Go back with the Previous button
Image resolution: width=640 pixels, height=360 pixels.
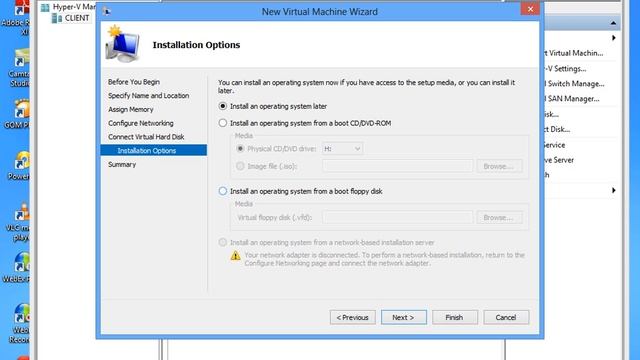(x=353, y=317)
